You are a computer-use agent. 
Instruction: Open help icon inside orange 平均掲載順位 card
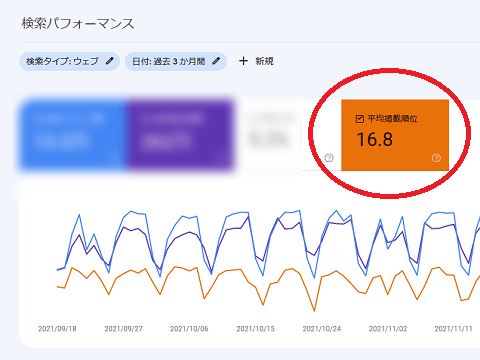click(436, 158)
